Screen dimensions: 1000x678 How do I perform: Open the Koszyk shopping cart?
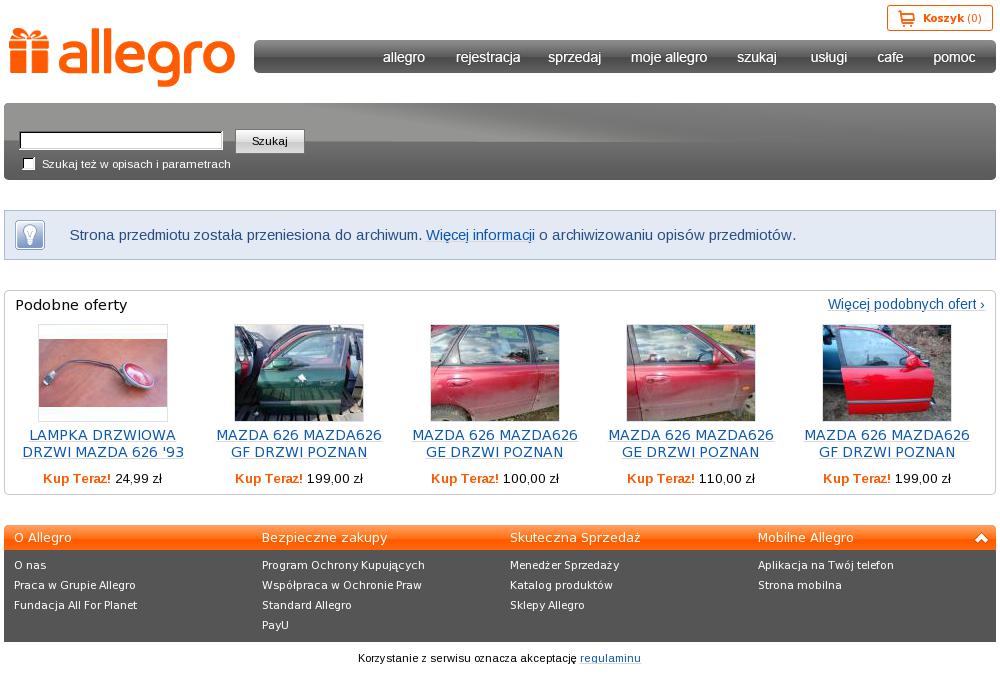coord(939,18)
